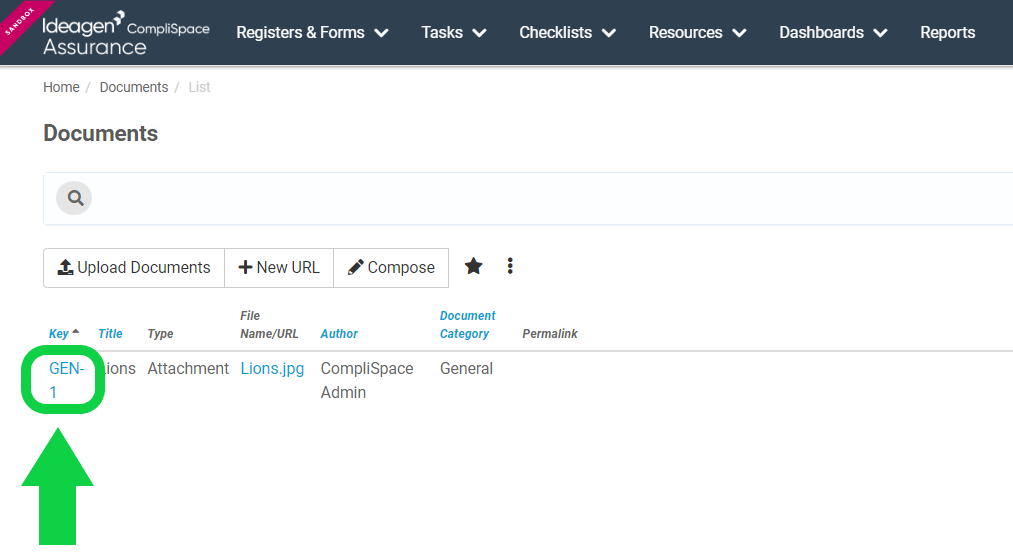Click the General category cell
Screen dimensions: 1013x559
tap(466, 368)
